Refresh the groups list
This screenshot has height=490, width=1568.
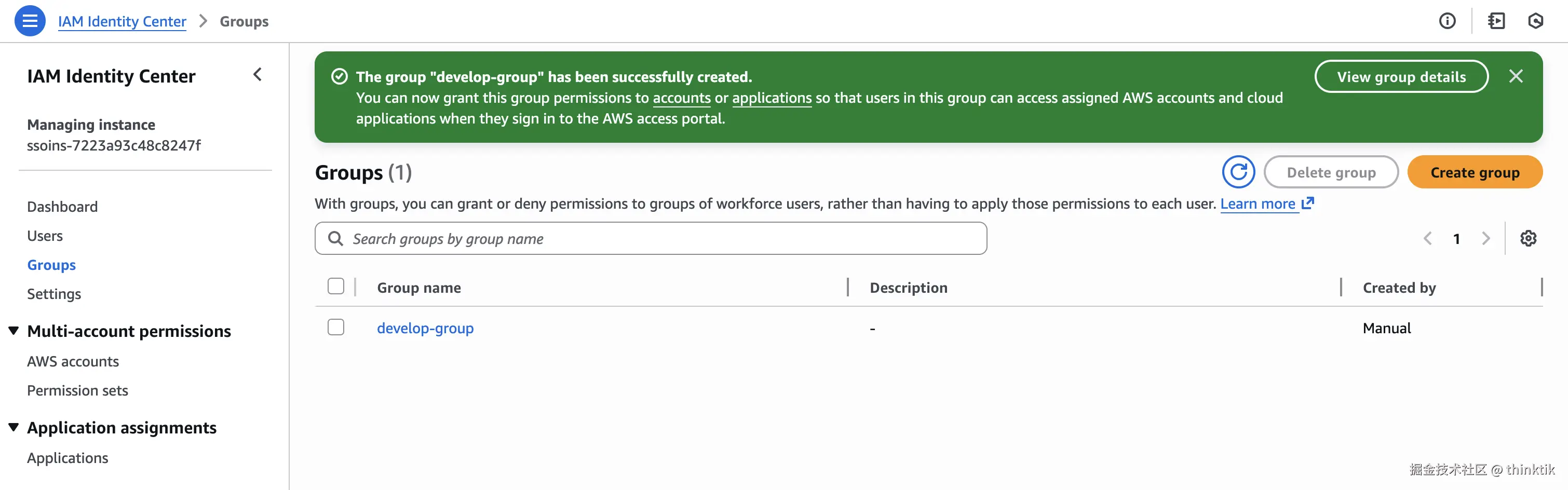(1238, 172)
